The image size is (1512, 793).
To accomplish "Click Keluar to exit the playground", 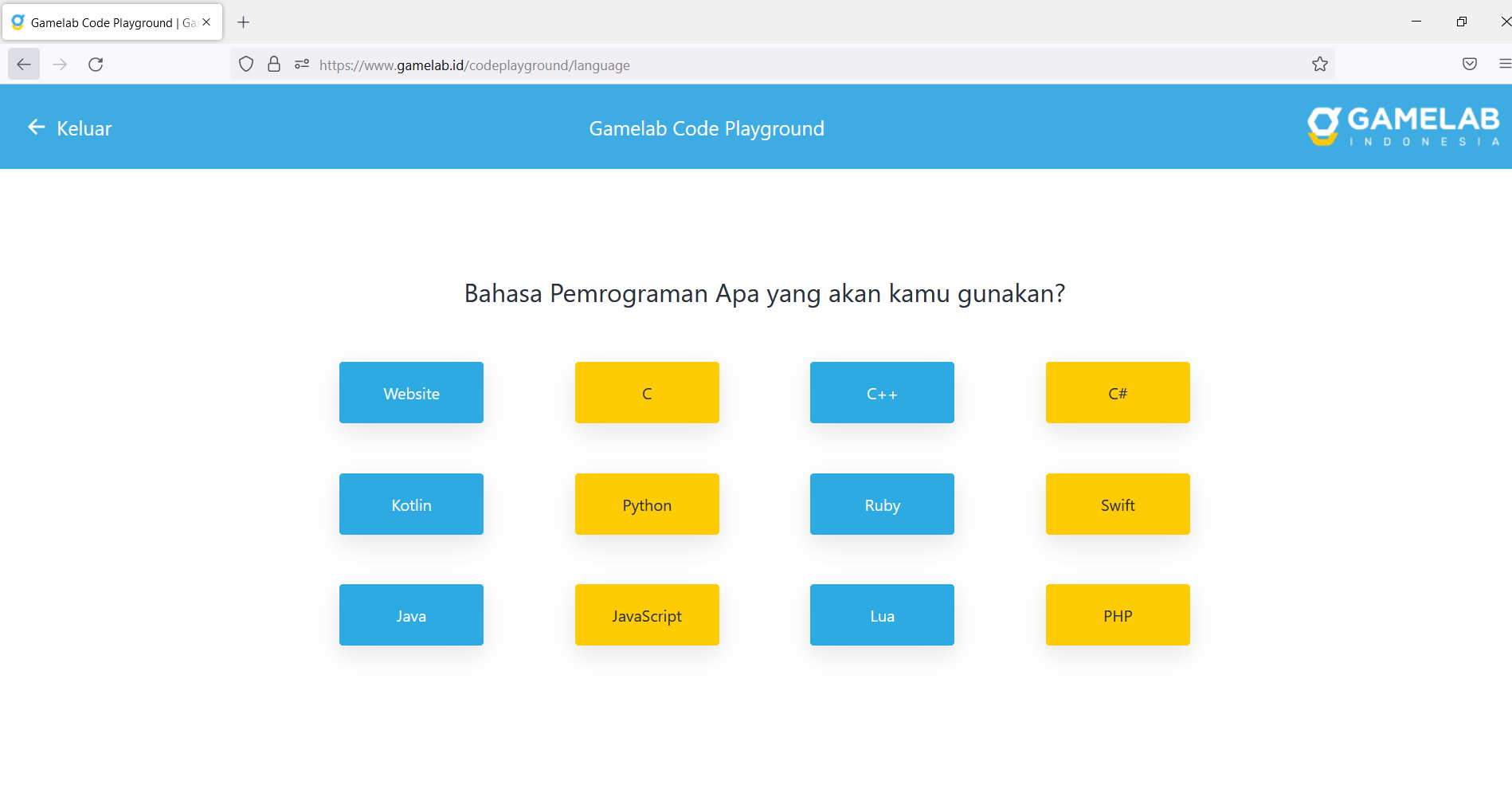I will [x=84, y=128].
